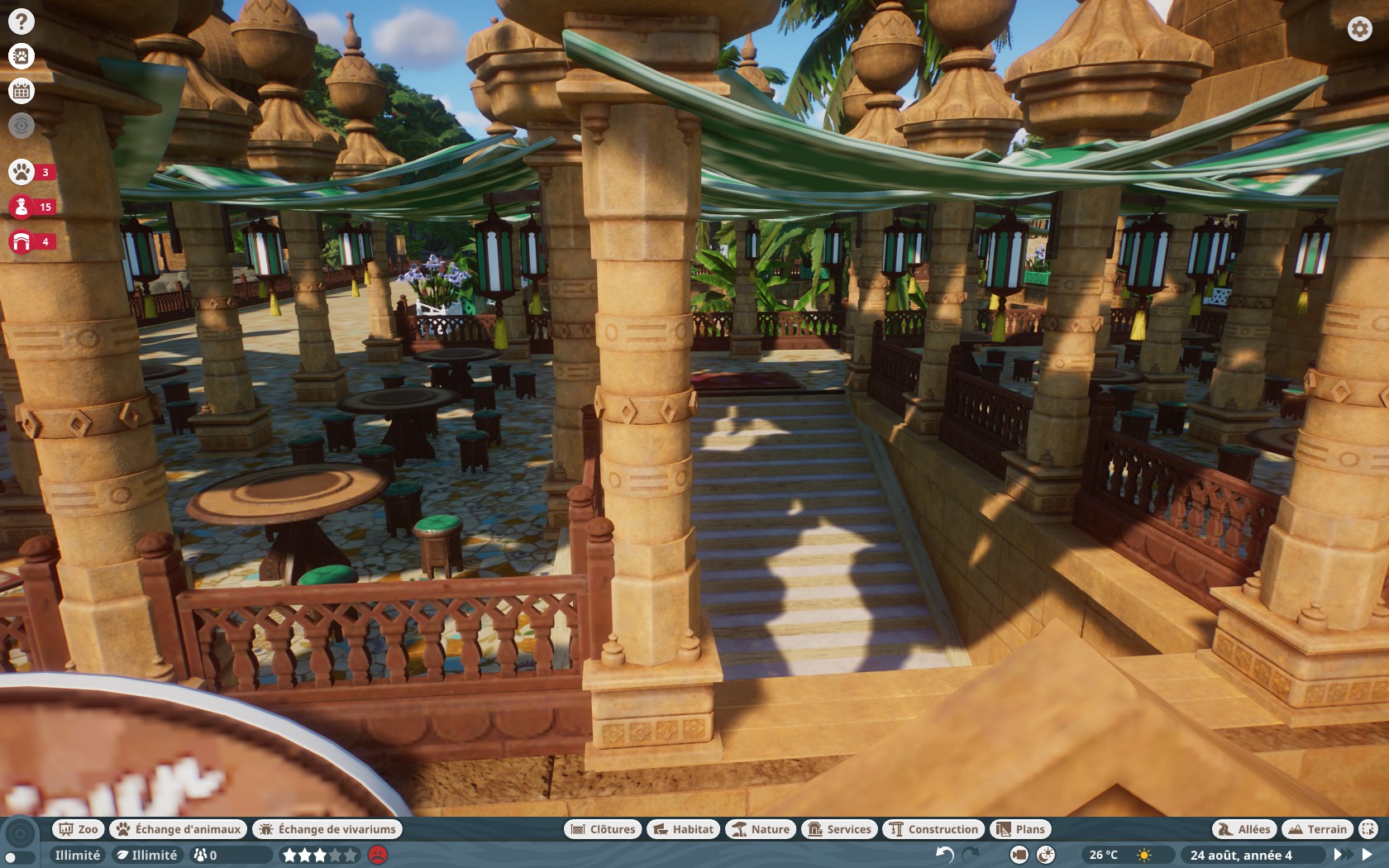
Task: Select the Habitat build tab
Action: click(684, 829)
